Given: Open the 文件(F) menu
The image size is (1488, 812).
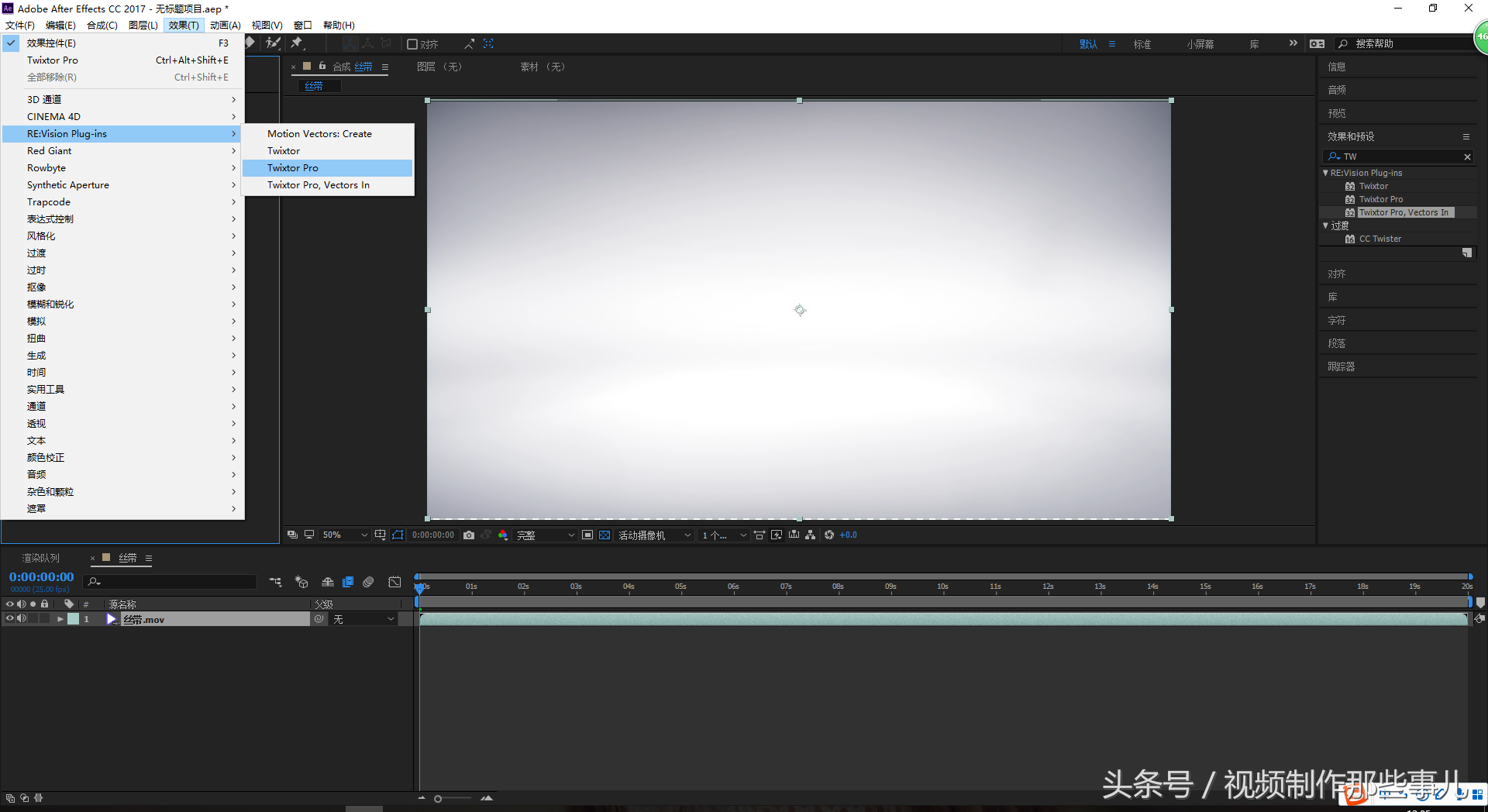Looking at the screenshot, I should (20, 26).
